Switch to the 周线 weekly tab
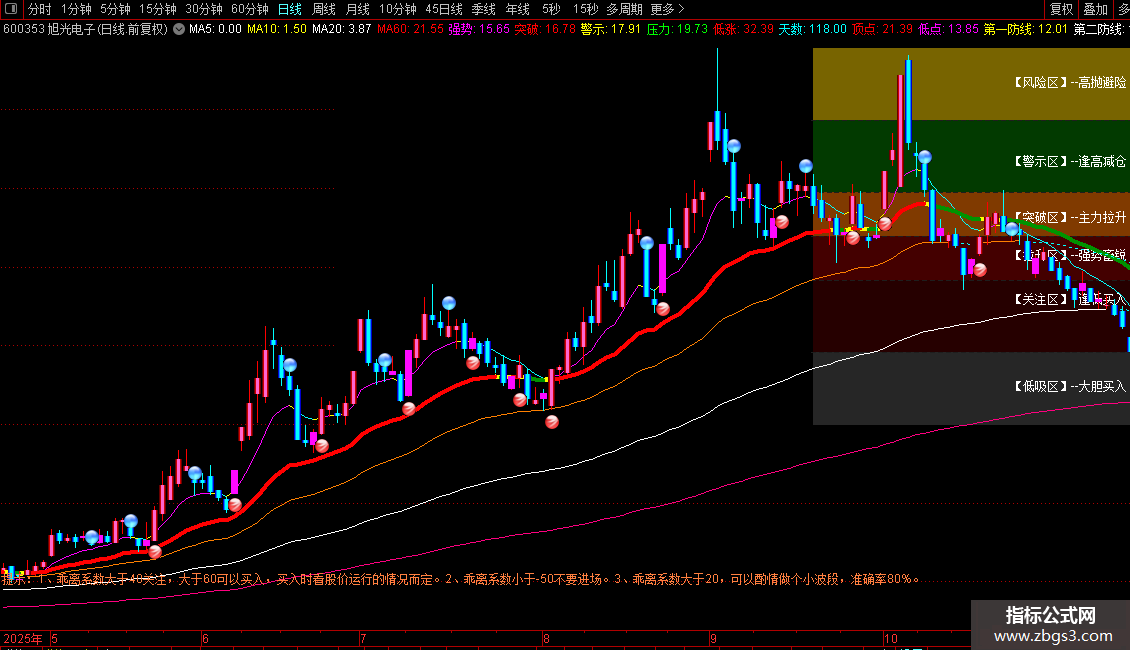 tap(324, 9)
